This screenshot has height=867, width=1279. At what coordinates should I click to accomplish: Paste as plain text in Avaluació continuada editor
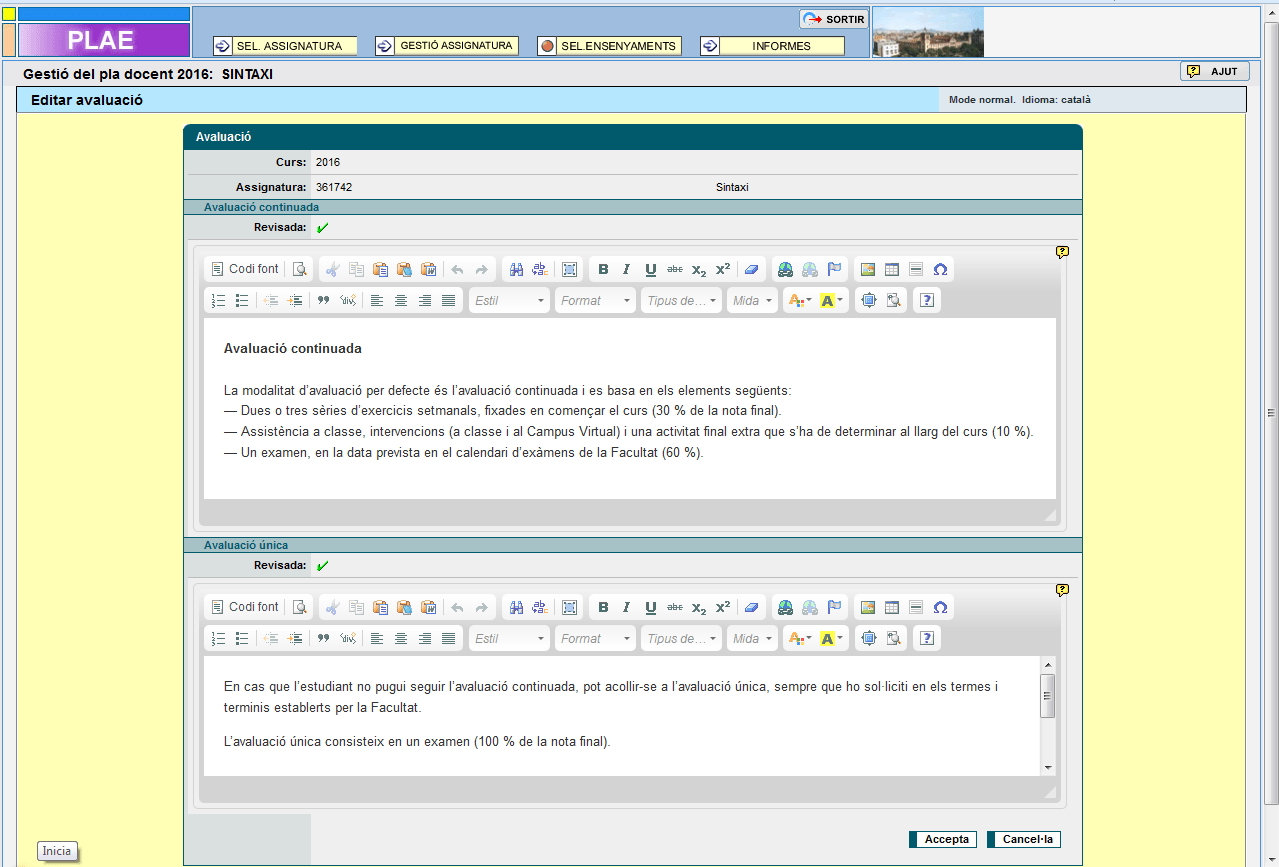[x=404, y=269]
